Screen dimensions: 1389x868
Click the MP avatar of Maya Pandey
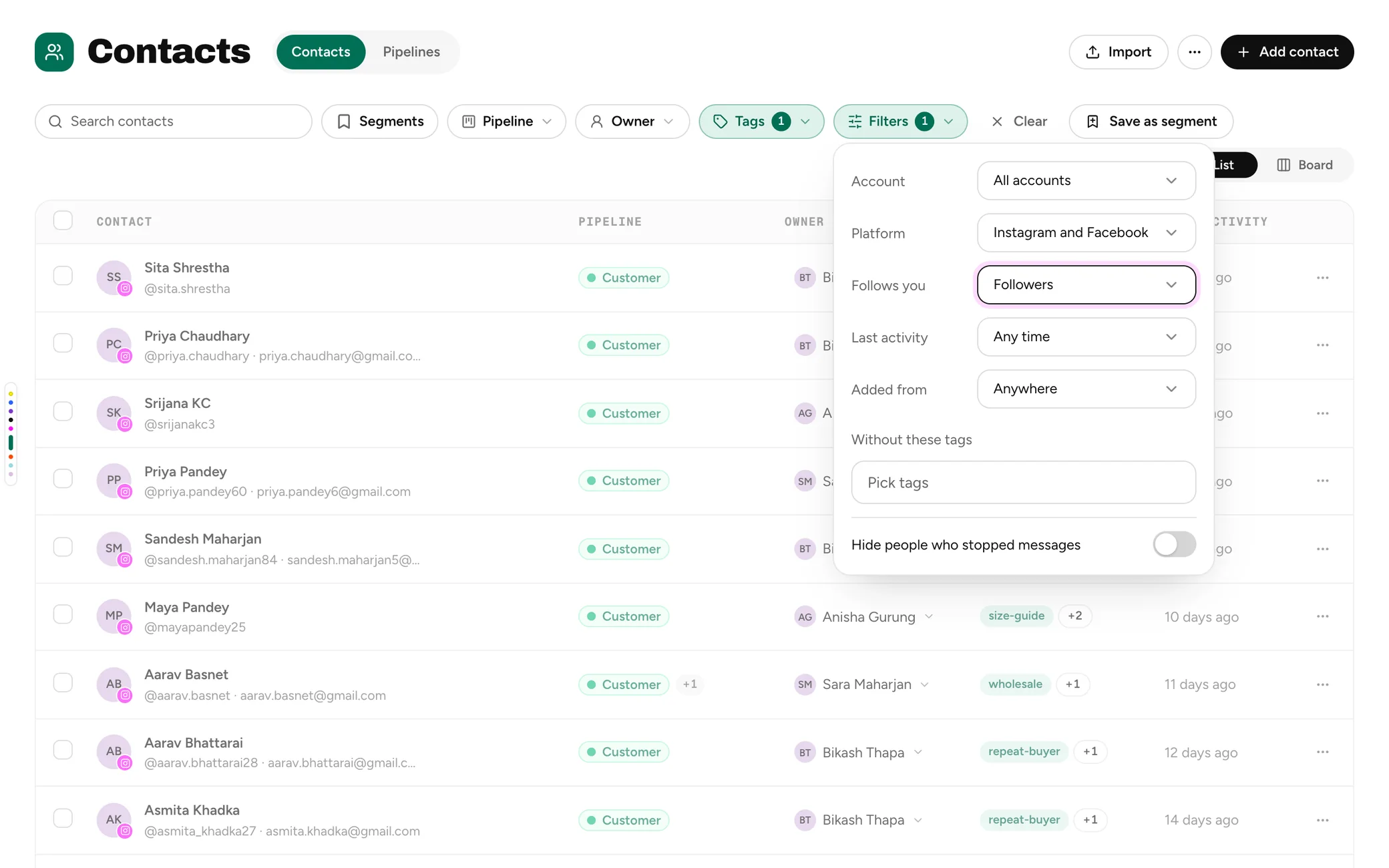114,616
